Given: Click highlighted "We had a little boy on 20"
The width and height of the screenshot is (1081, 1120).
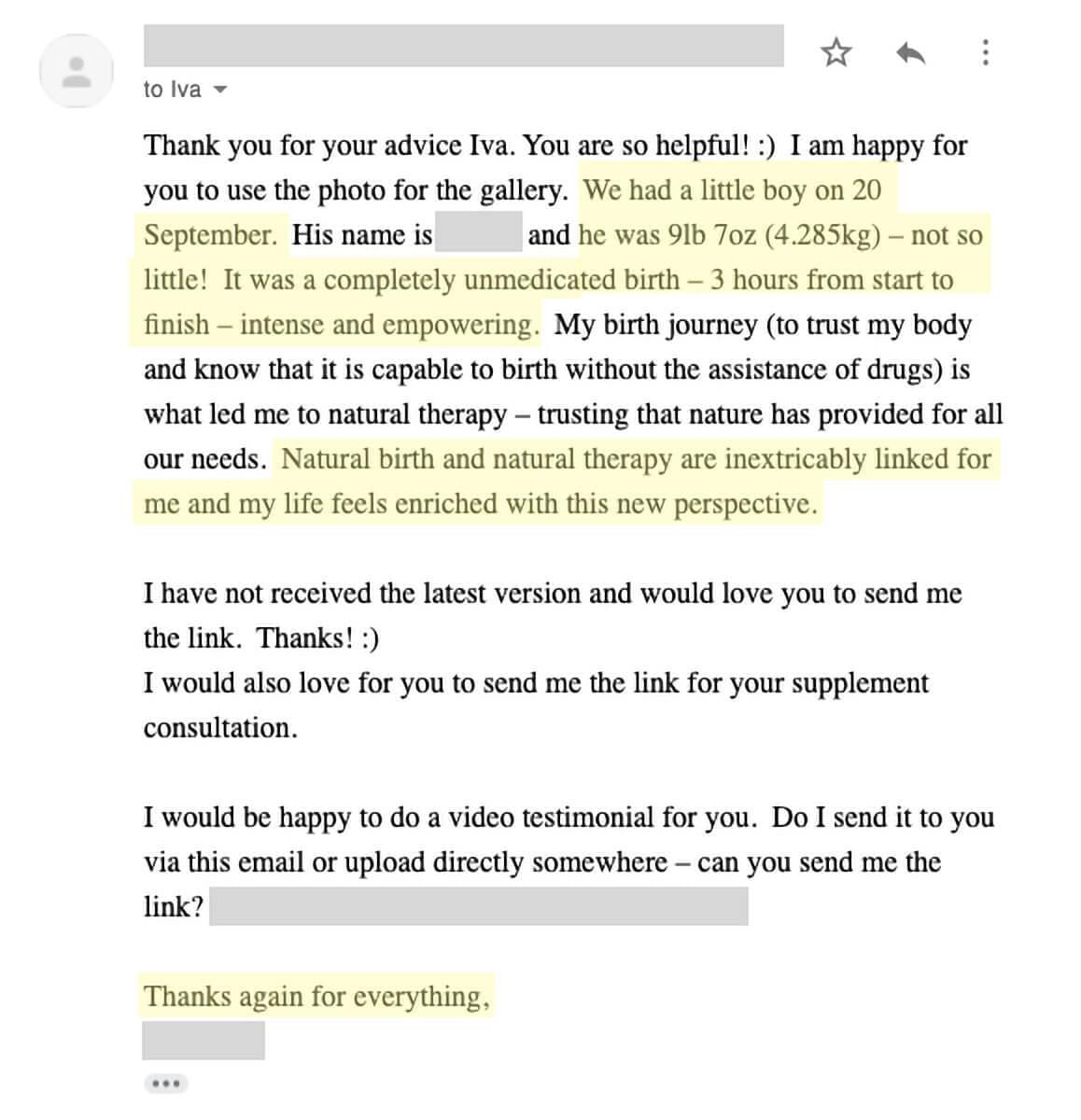Looking at the screenshot, I should tap(733, 190).
